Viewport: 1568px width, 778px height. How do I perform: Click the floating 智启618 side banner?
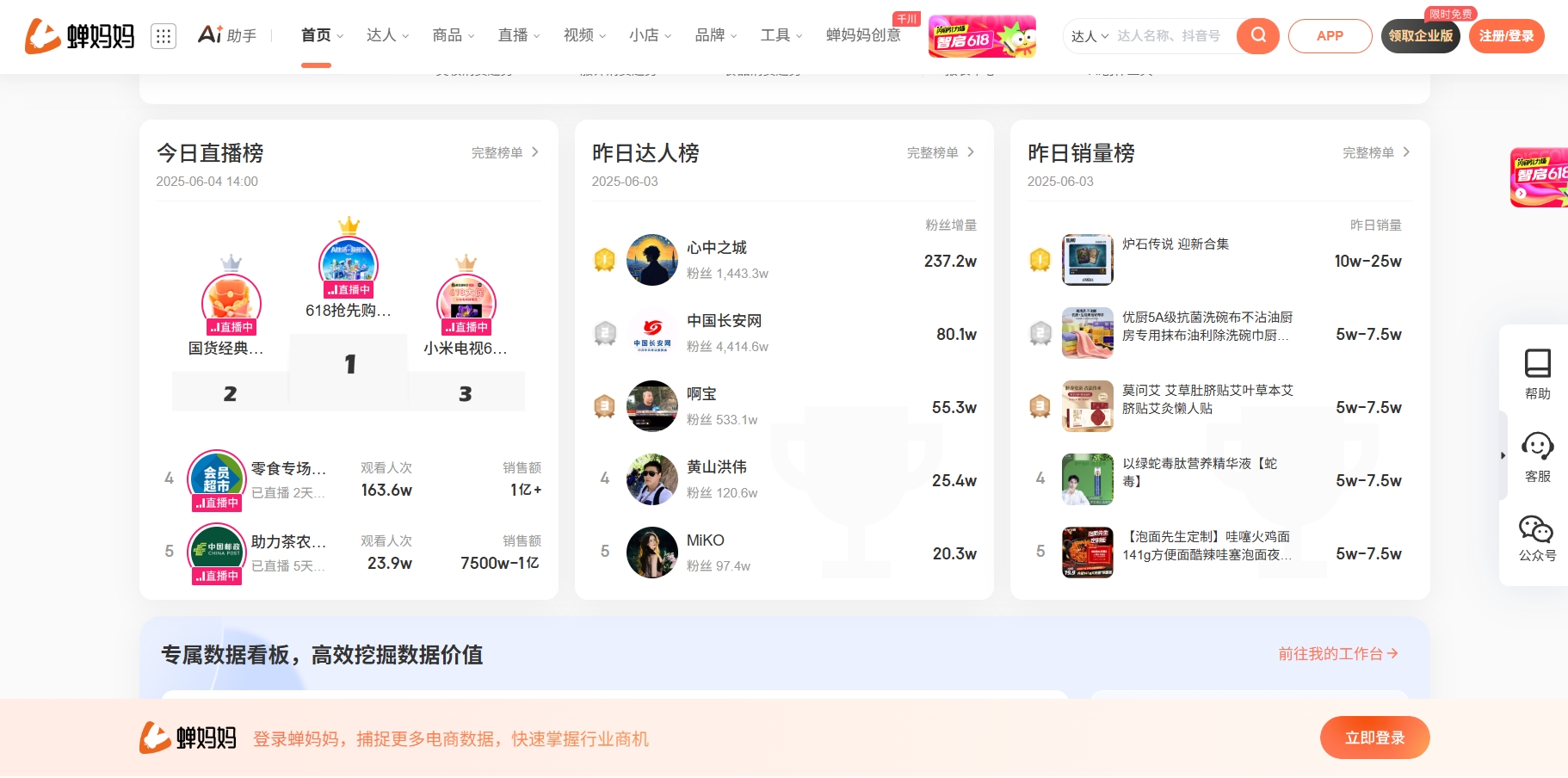(1540, 177)
